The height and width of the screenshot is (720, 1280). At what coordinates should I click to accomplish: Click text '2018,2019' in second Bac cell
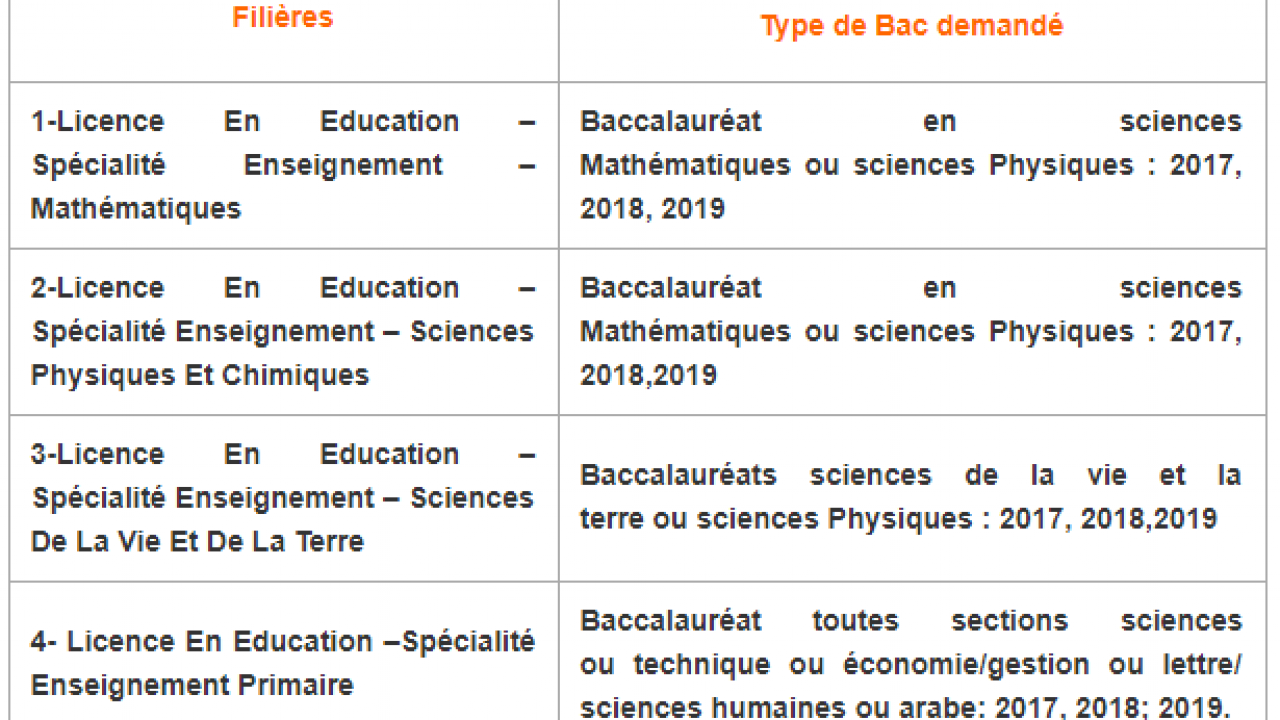tap(648, 374)
